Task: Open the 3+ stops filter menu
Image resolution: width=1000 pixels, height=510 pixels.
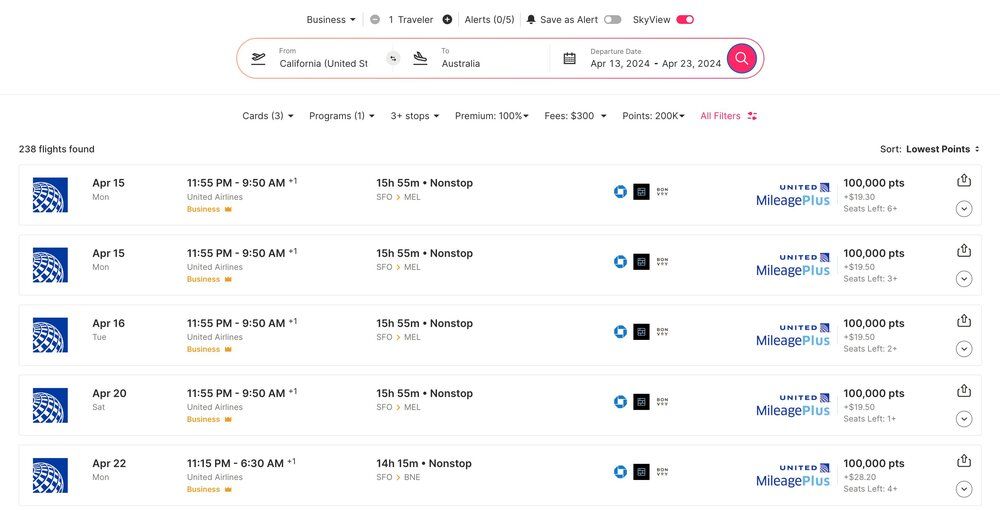Action: point(415,116)
